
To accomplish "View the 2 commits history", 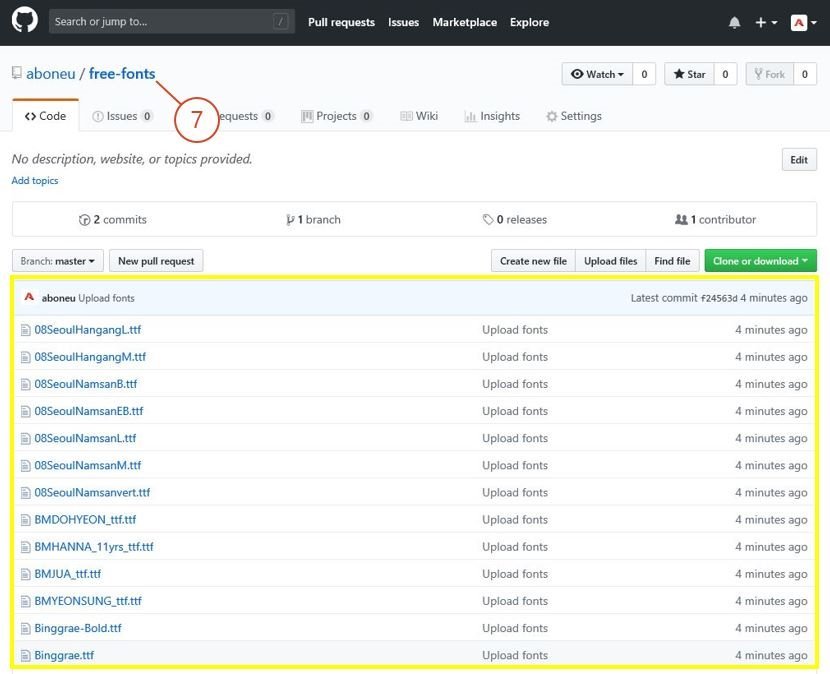I will coord(113,220).
